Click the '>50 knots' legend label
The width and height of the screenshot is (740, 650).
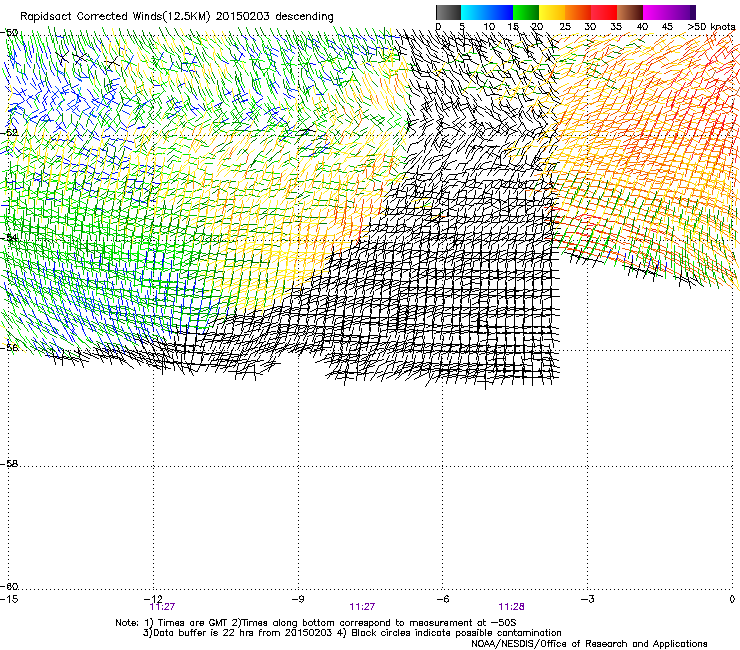click(711, 27)
